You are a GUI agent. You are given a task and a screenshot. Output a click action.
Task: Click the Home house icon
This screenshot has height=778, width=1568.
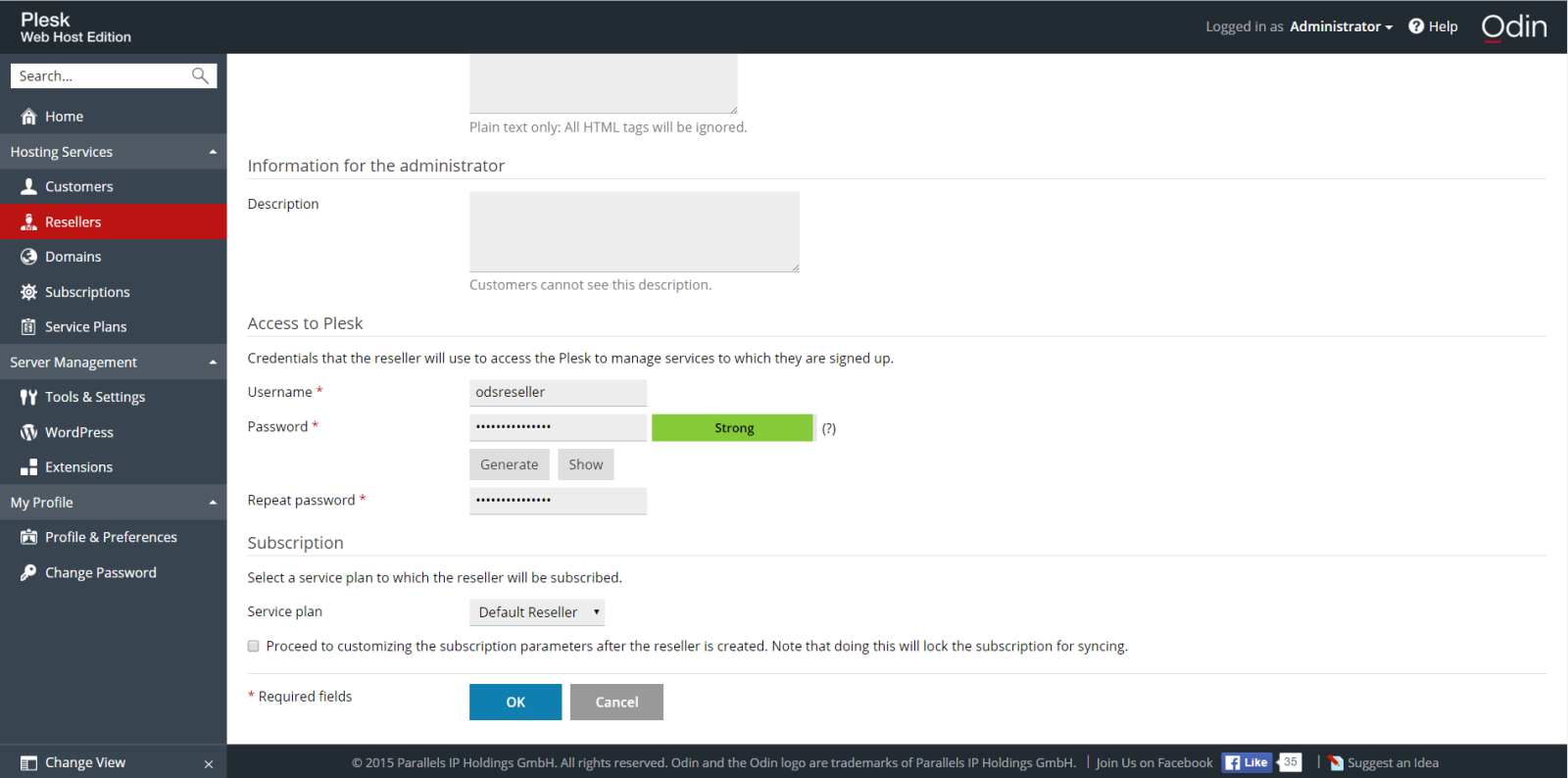(x=28, y=117)
